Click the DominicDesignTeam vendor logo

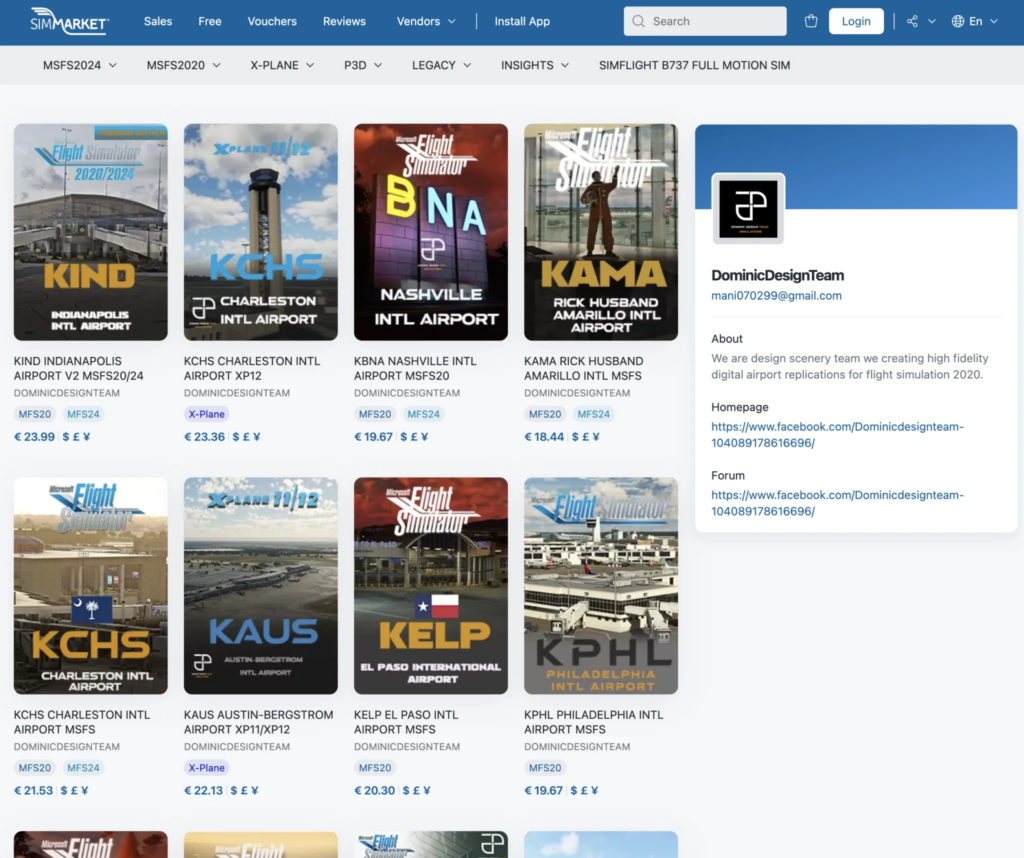(748, 209)
